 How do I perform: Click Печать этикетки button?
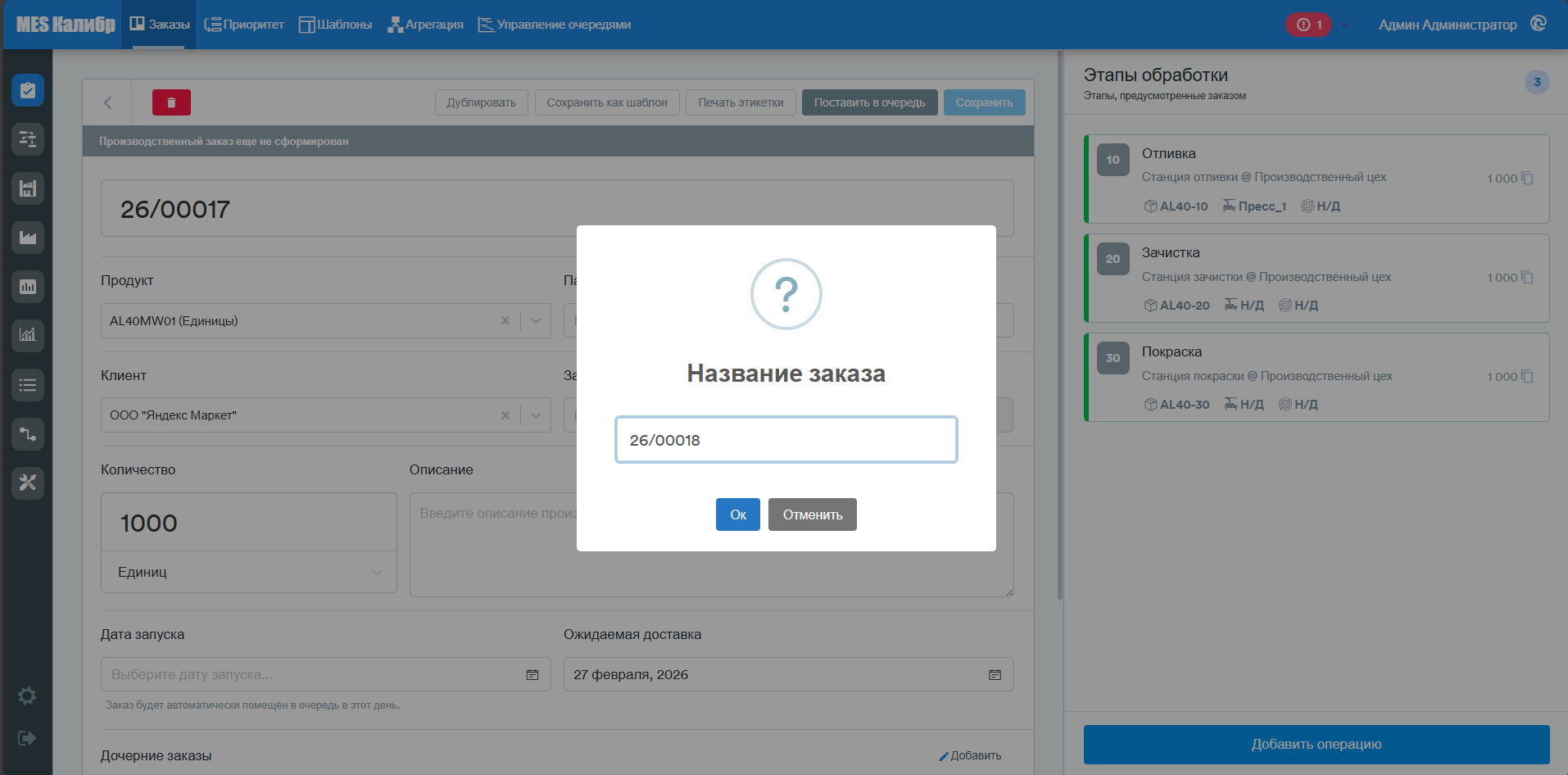741,102
